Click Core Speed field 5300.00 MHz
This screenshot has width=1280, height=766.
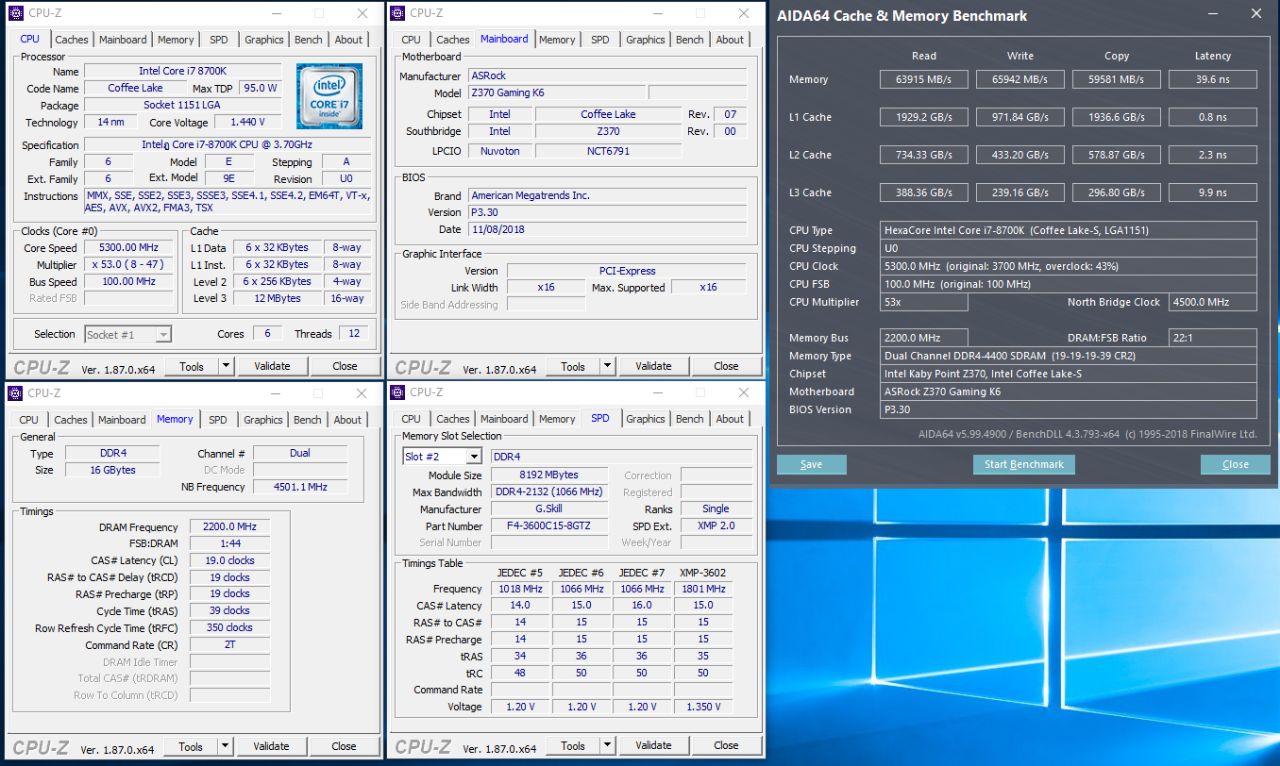[128, 247]
